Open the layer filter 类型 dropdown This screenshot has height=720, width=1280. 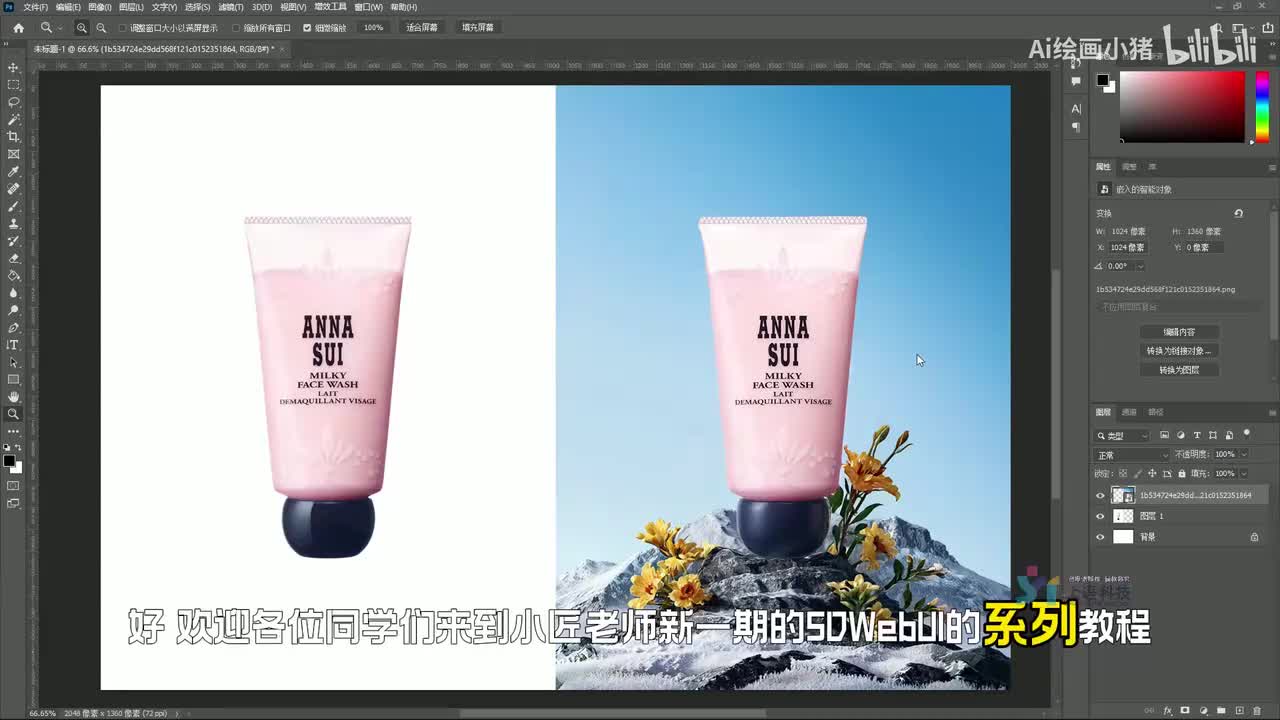1124,436
